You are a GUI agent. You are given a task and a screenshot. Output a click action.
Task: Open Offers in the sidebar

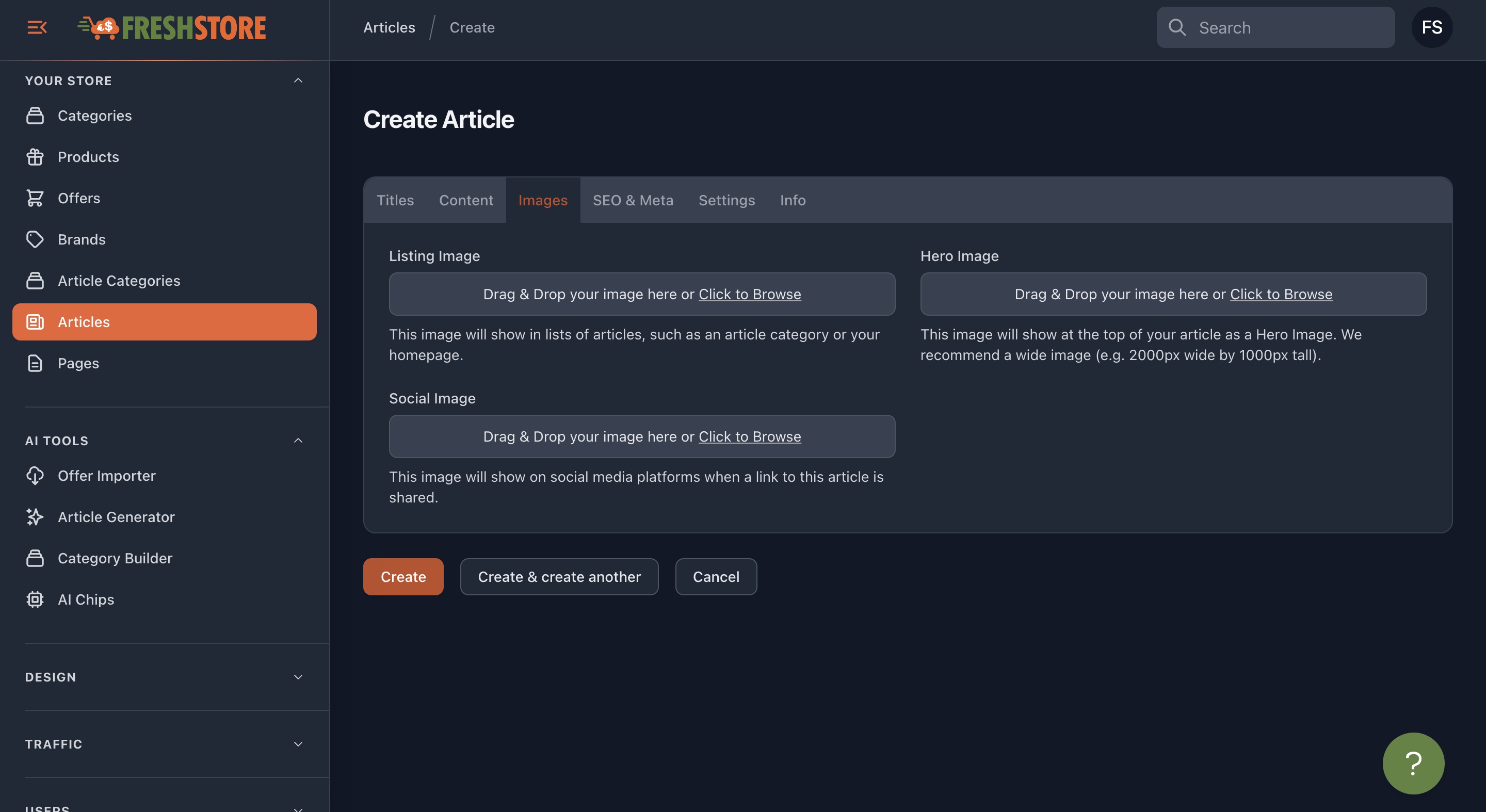coord(165,199)
